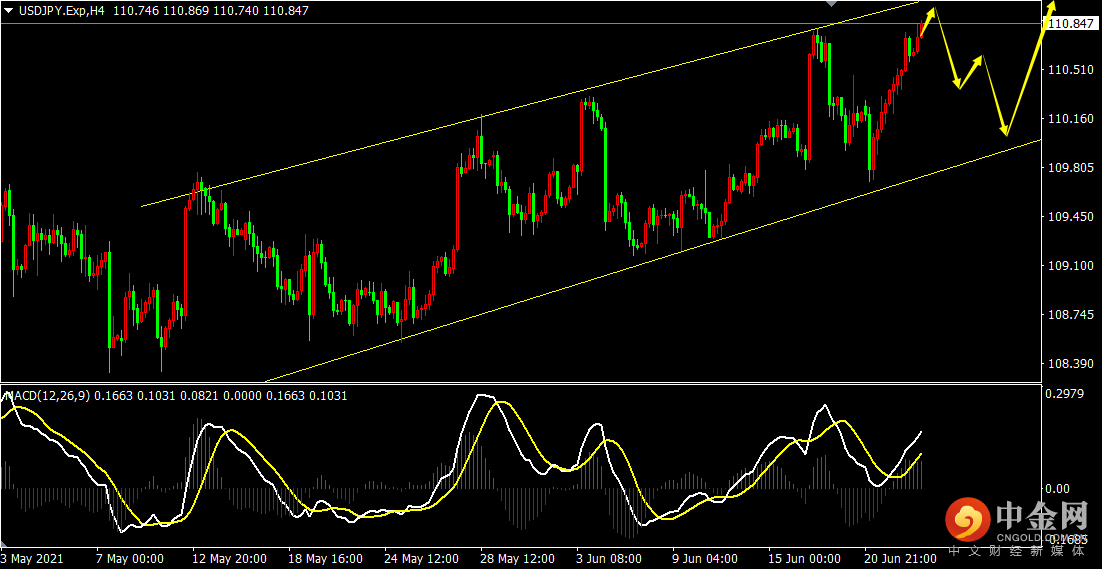Click the 0.0000 value in MACD header
This screenshot has width=1102, height=569.
(x=240, y=396)
